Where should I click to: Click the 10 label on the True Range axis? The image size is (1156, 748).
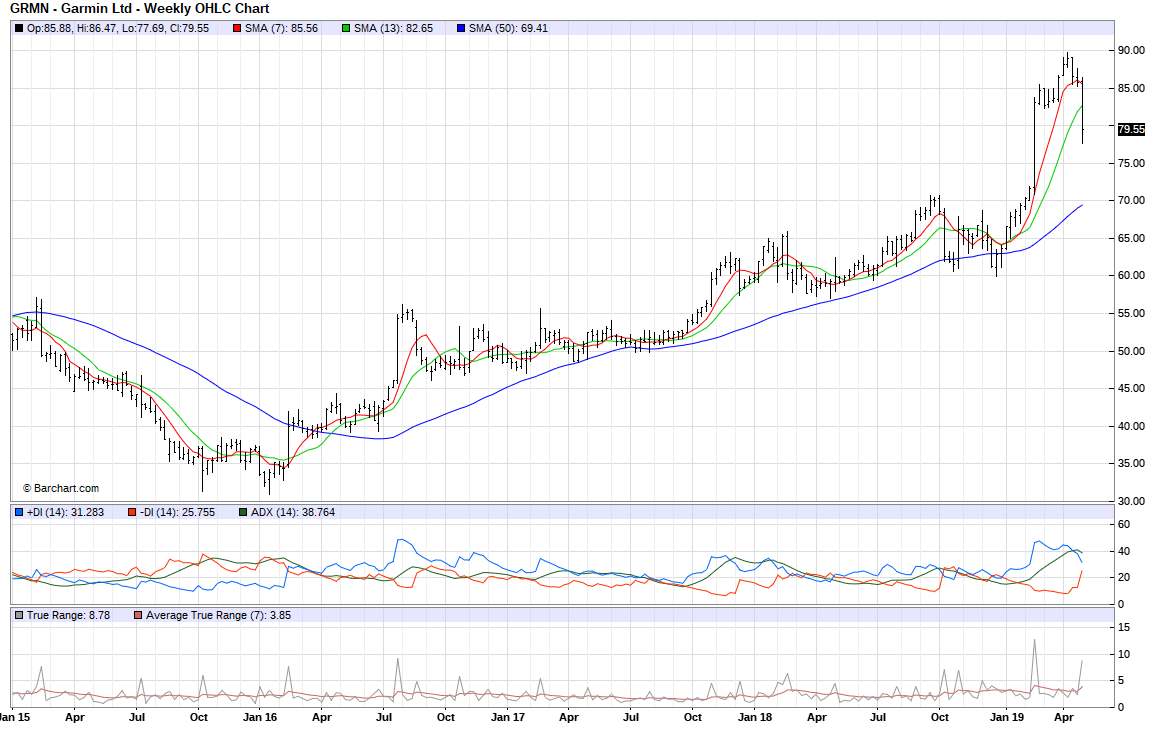[1124, 654]
